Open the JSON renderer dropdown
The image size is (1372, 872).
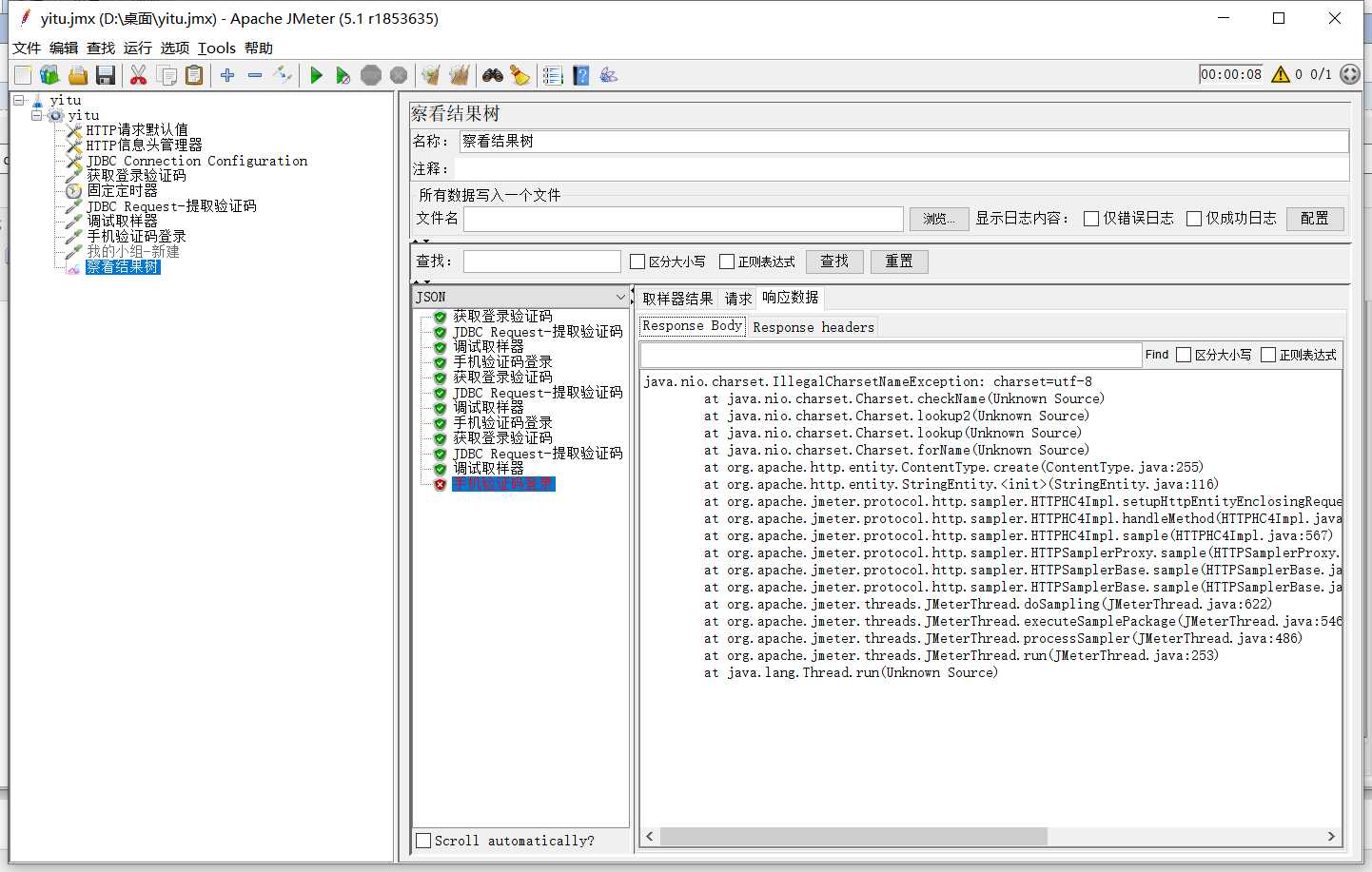point(521,297)
